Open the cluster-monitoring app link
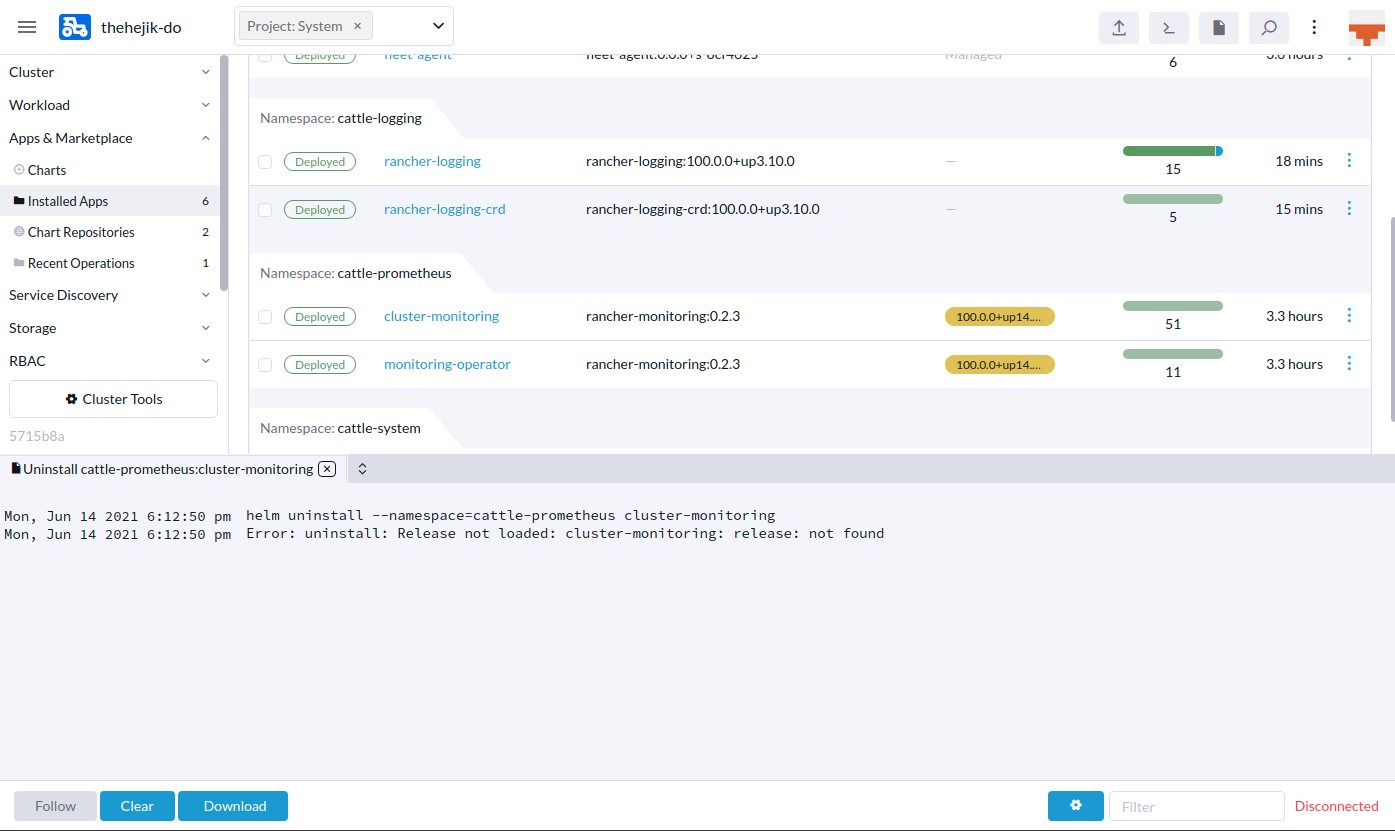 tap(441, 316)
